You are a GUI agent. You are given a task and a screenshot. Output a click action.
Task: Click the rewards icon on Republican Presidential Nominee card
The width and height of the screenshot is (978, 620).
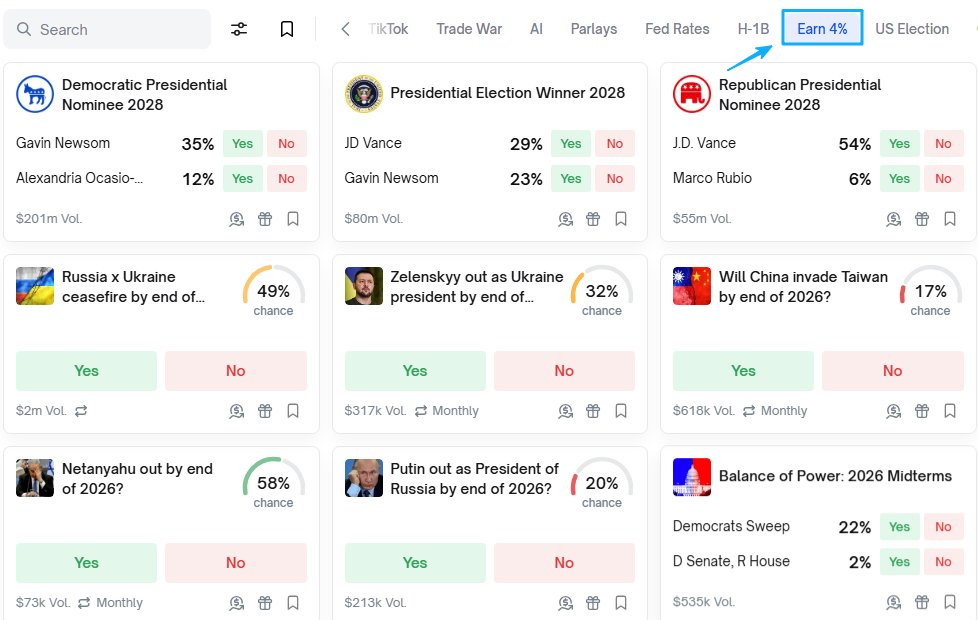coord(894,219)
